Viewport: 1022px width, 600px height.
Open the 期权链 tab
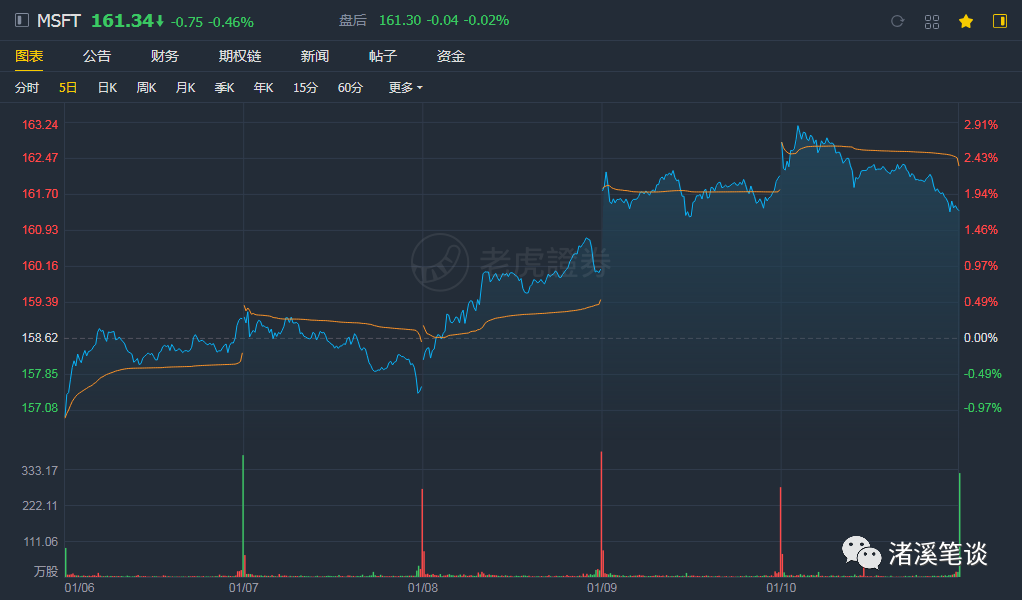point(240,56)
